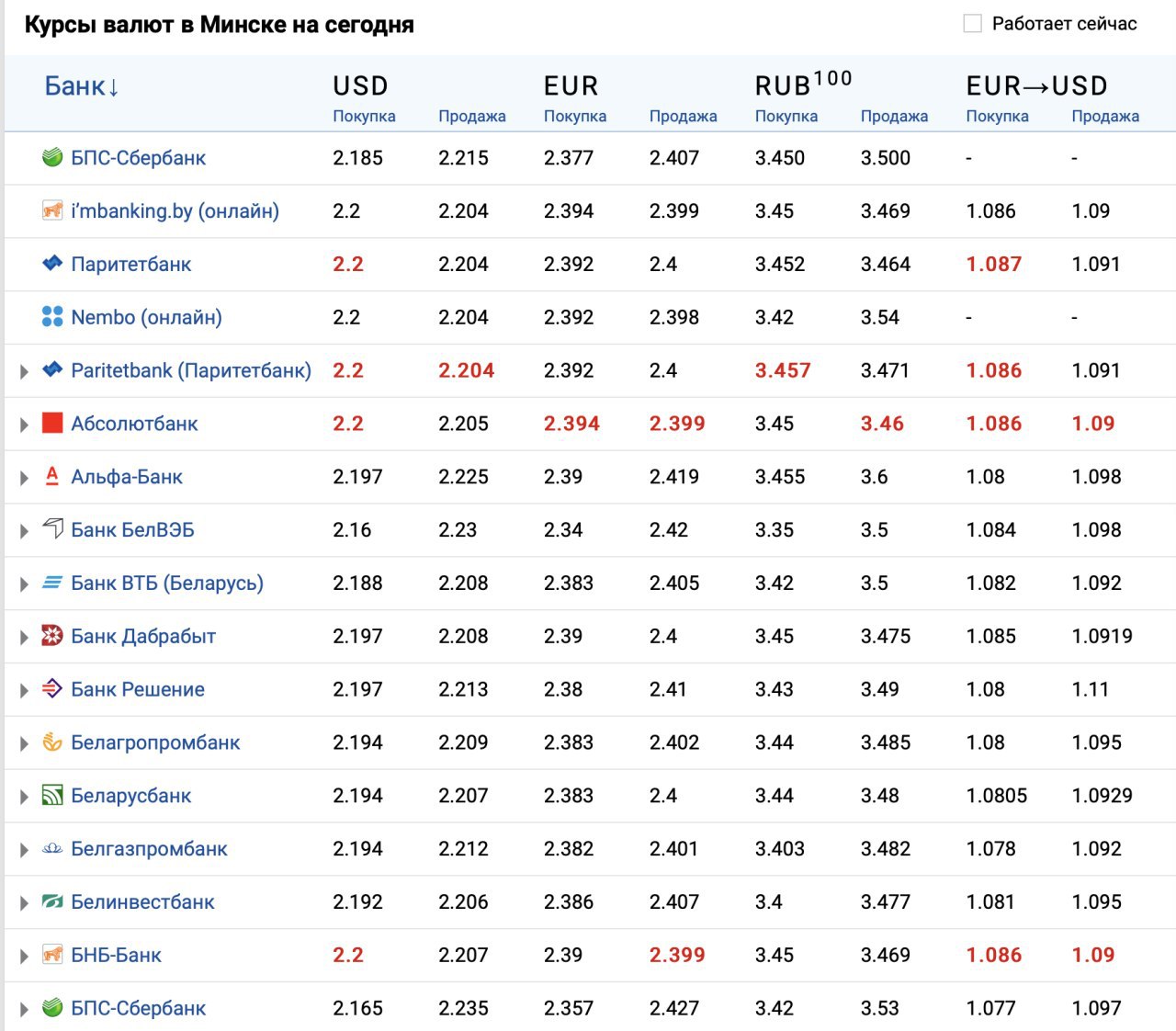
Task: Click the first БПС-Сбербанк green logo icon
Action: coord(52,157)
